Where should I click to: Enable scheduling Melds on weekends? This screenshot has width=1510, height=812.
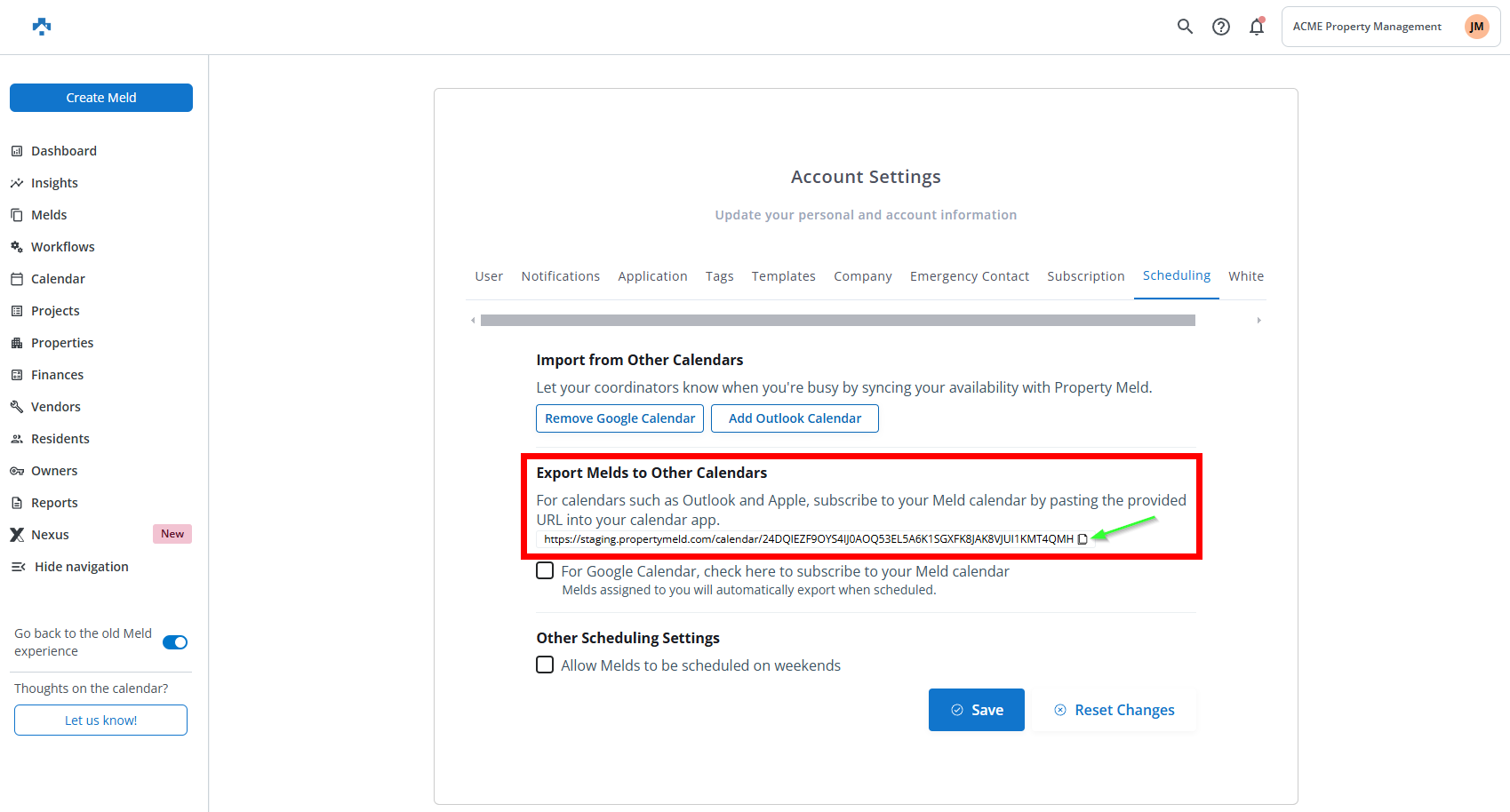545,665
